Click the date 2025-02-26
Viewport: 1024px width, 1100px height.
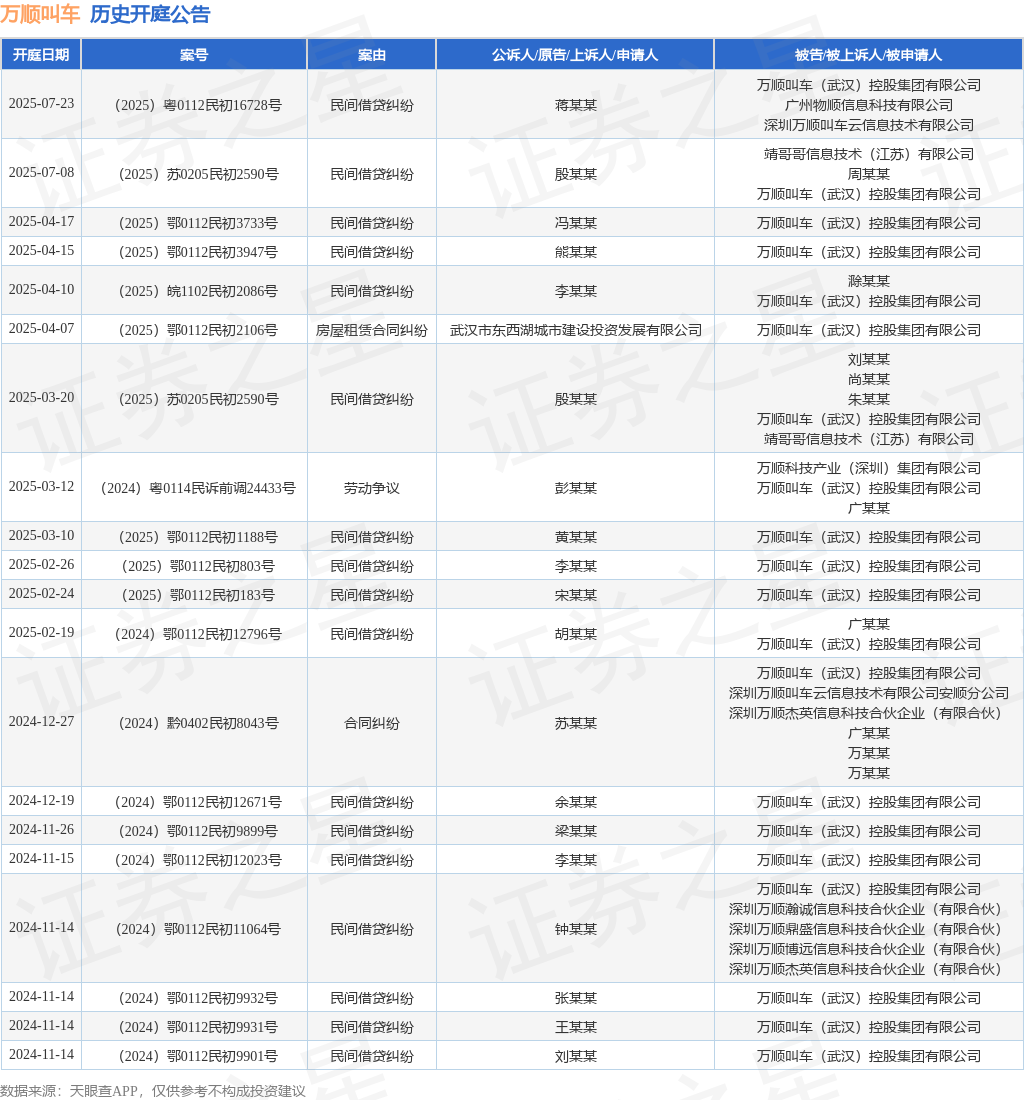tap(41, 565)
